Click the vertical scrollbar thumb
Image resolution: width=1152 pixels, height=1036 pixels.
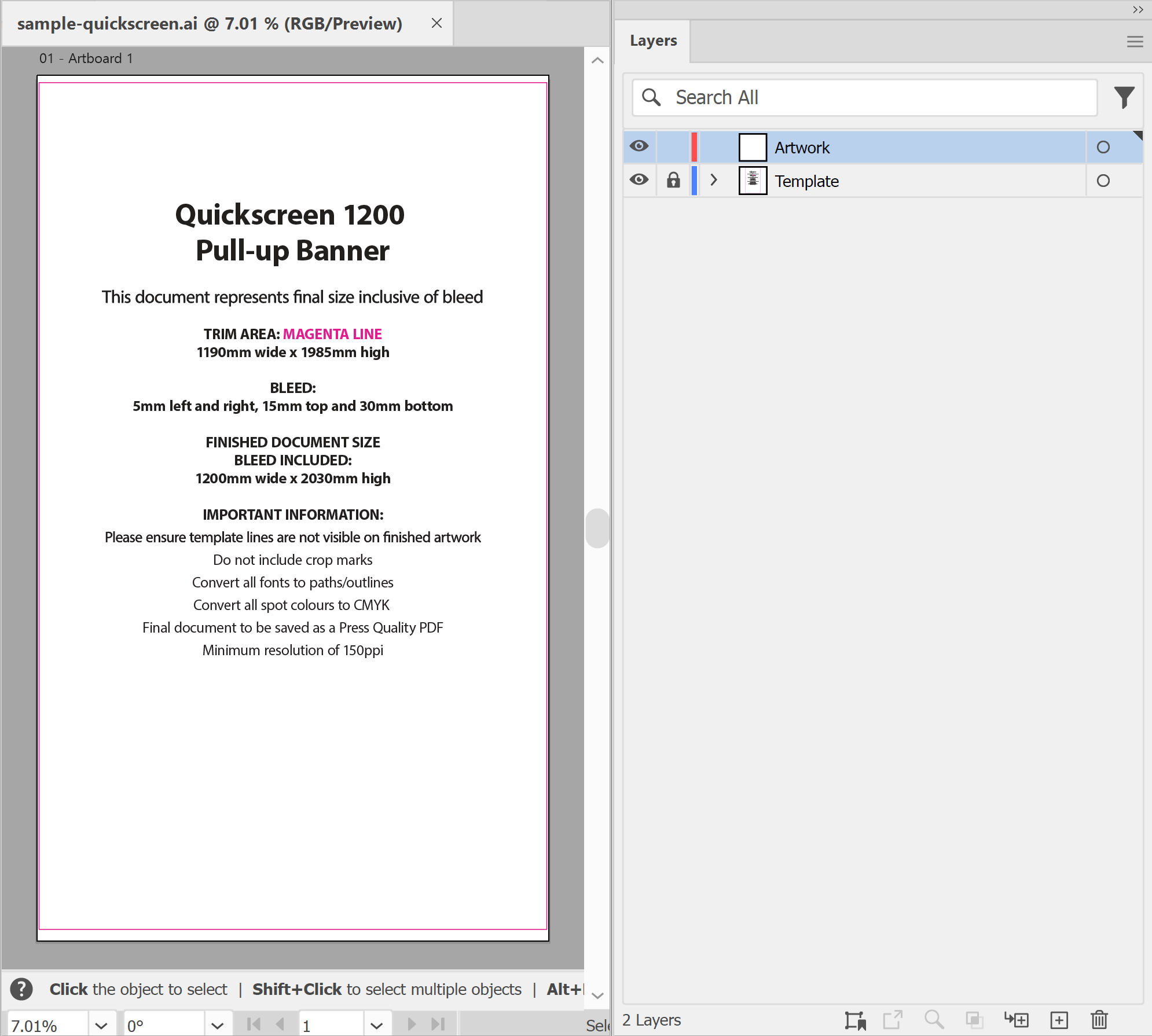pyautogui.click(x=597, y=528)
